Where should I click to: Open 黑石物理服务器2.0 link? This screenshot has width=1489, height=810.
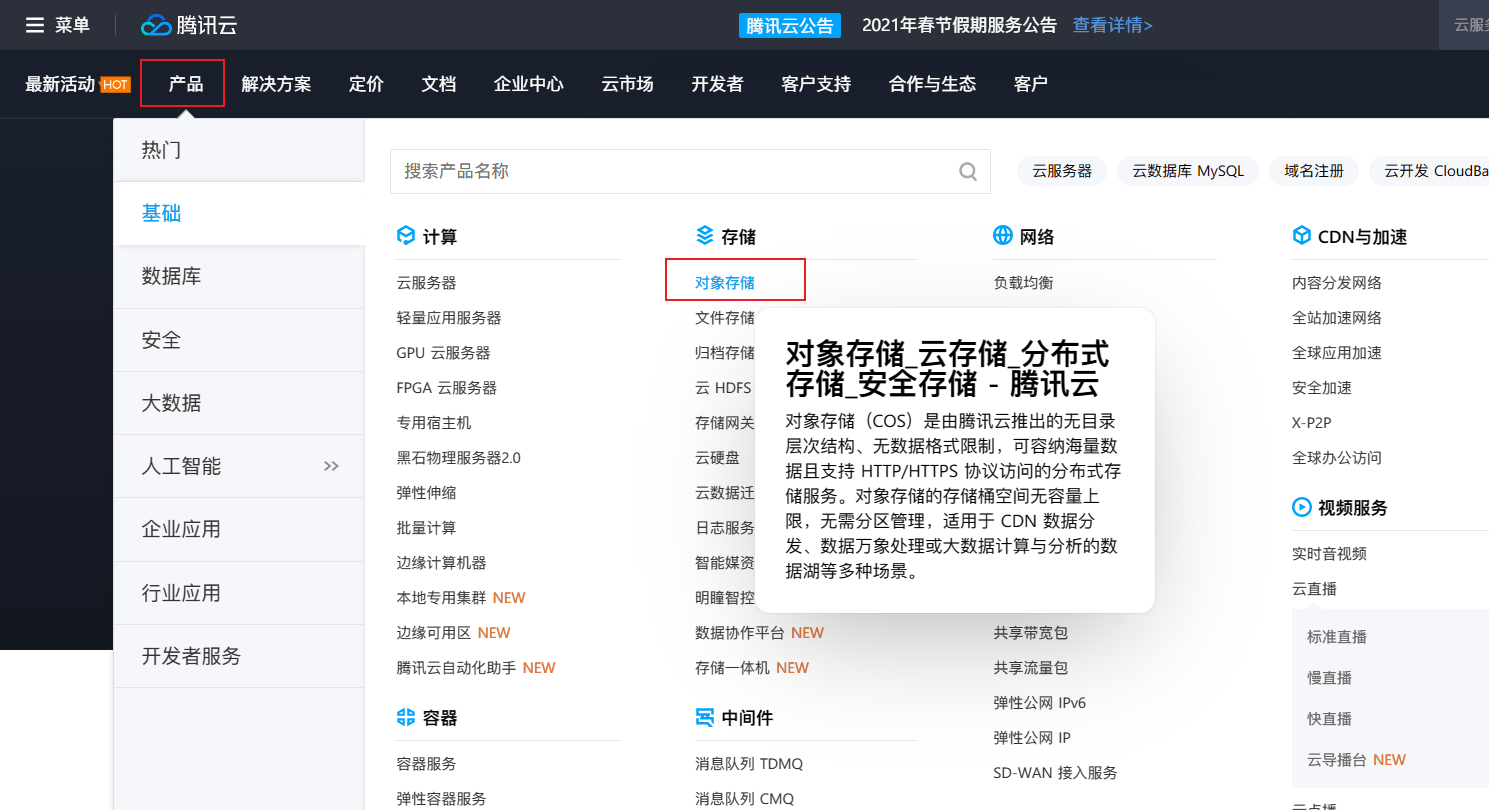point(458,458)
